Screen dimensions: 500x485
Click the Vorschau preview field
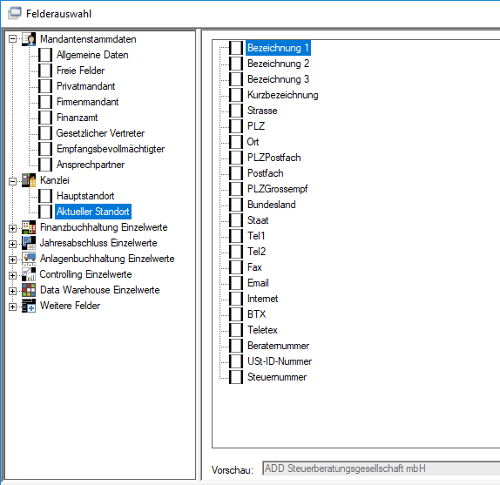pos(381,469)
